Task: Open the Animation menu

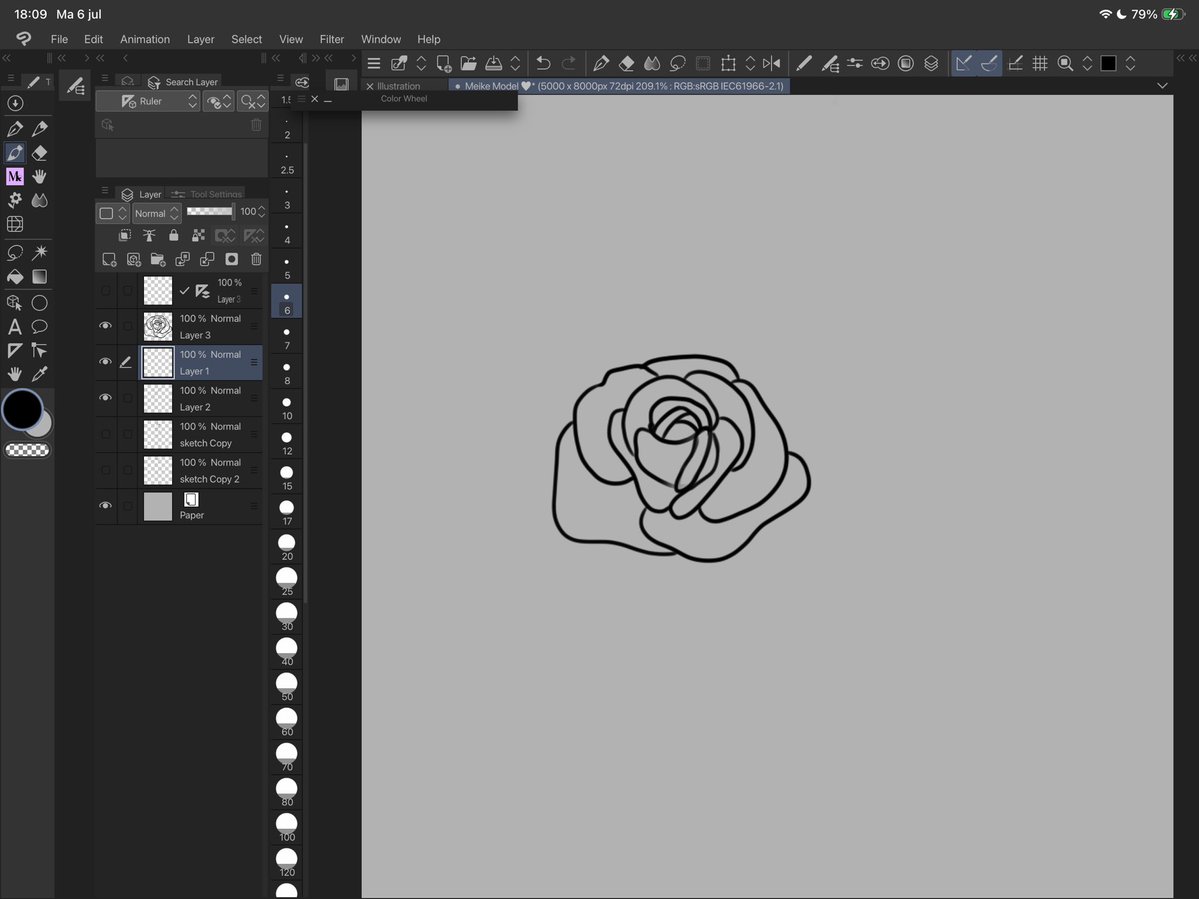Action: (145, 39)
